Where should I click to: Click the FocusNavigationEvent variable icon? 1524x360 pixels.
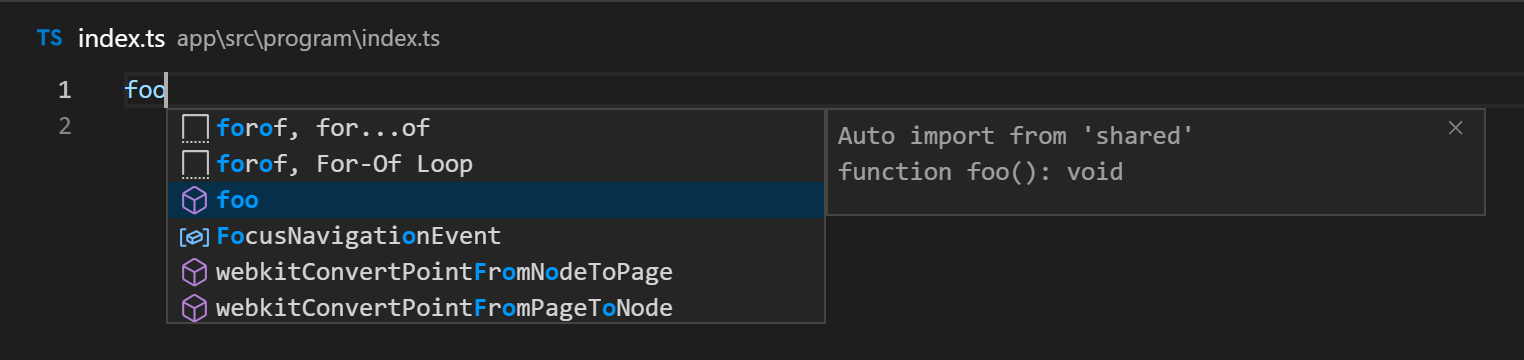coord(194,237)
